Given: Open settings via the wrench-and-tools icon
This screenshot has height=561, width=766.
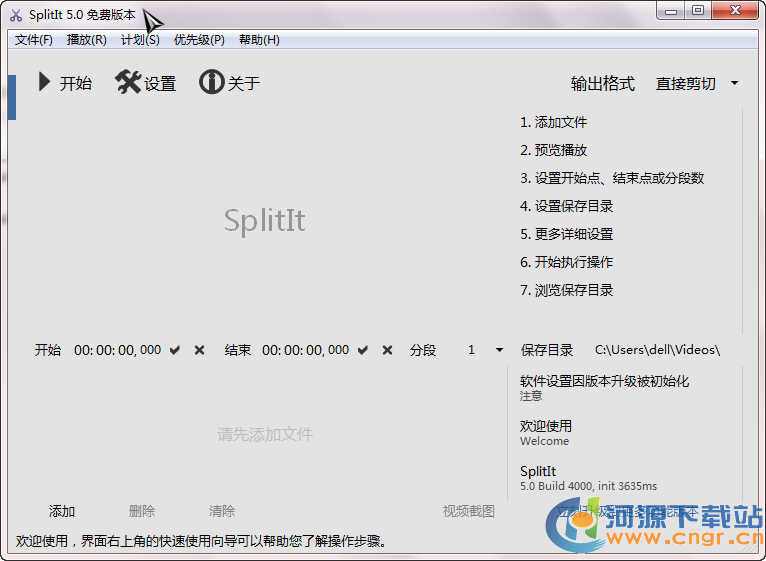Looking at the screenshot, I should point(128,82).
